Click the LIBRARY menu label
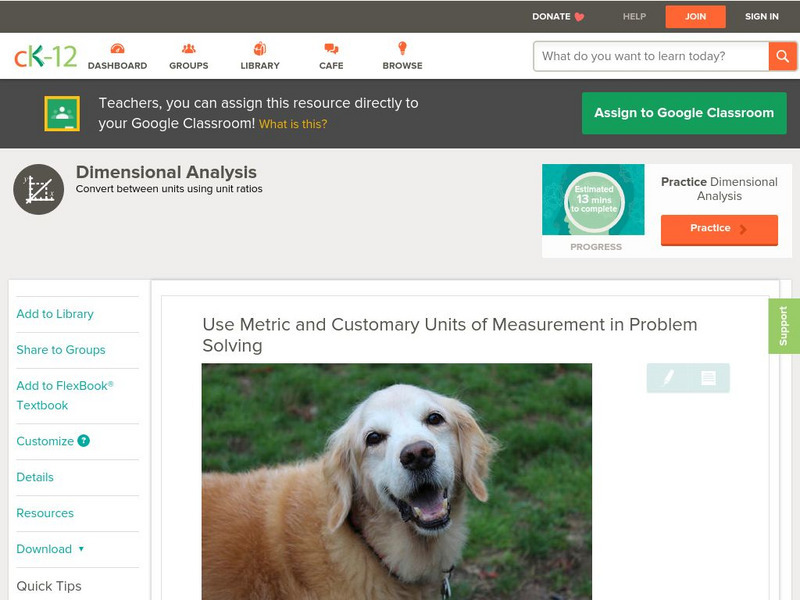800x600 pixels. [x=260, y=66]
